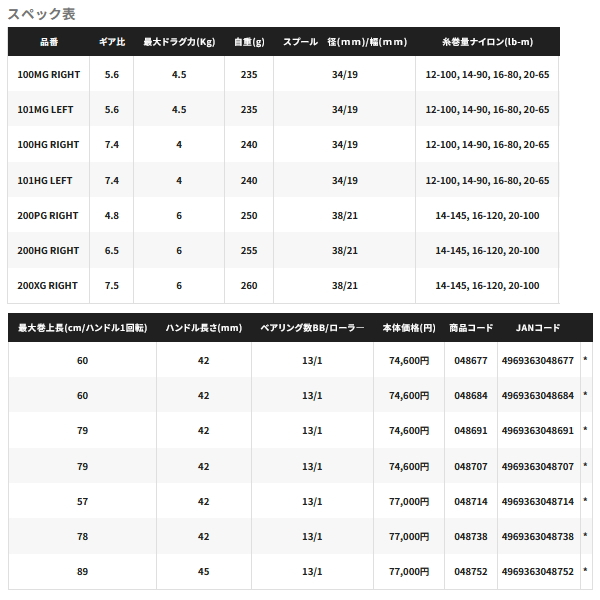Select product code 048677
Screen dimensions: 600x600
pyautogui.click(x=471, y=360)
